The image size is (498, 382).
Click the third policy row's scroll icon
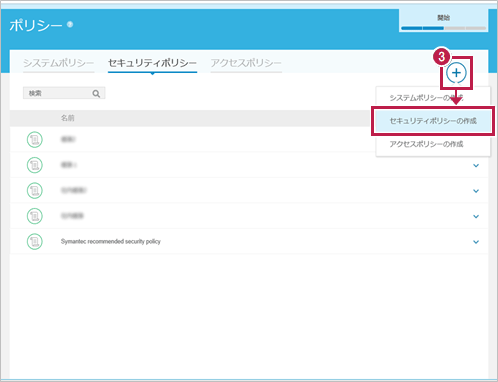pos(35,191)
